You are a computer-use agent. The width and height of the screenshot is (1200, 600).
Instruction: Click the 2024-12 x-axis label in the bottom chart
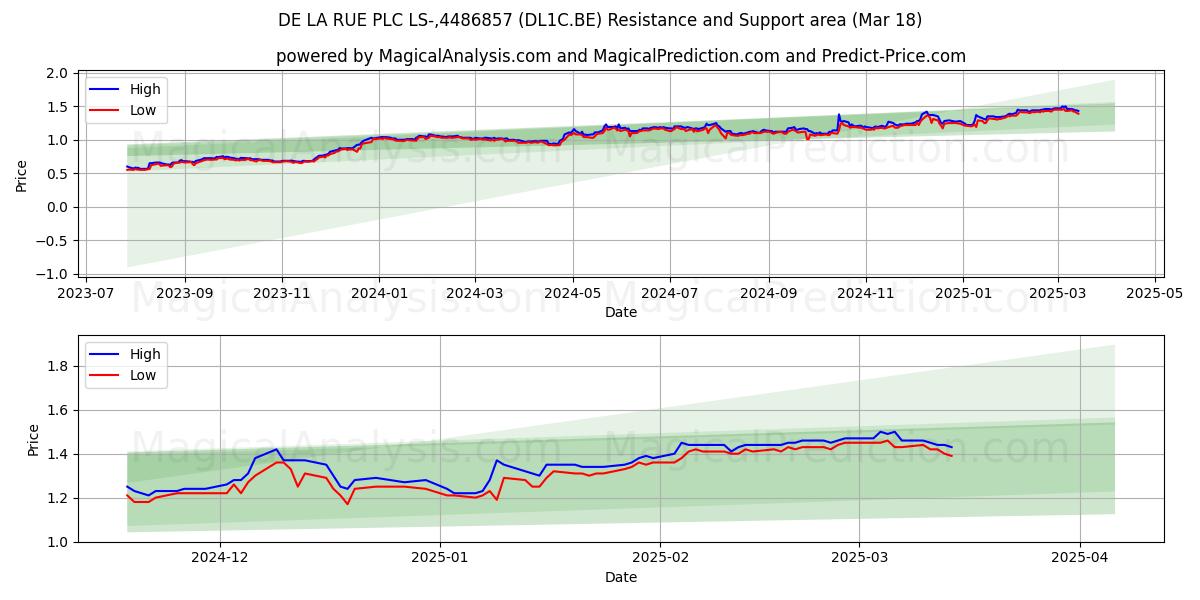tap(219, 559)
